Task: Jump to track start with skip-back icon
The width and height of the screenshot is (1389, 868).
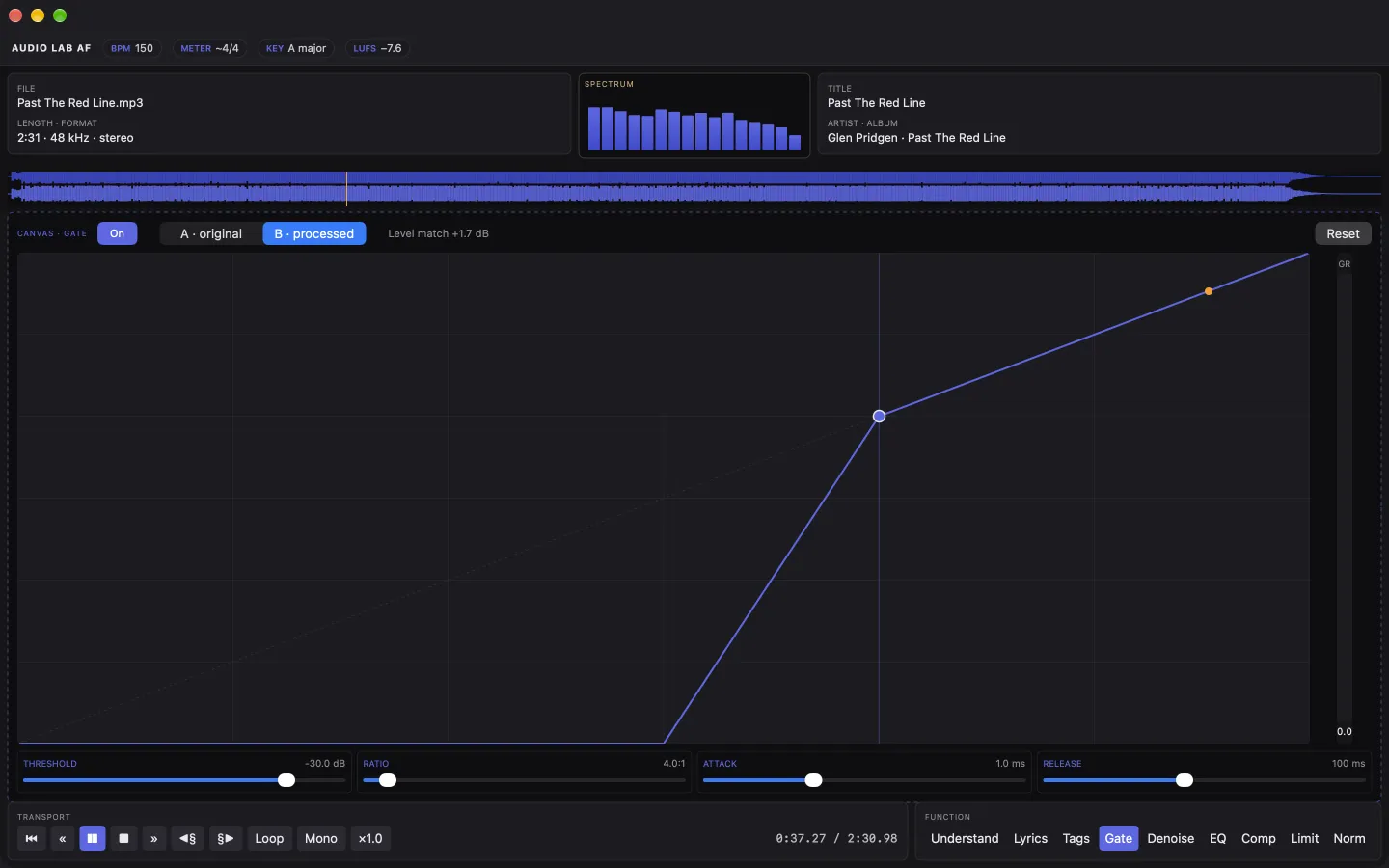Action: [31, 838]
